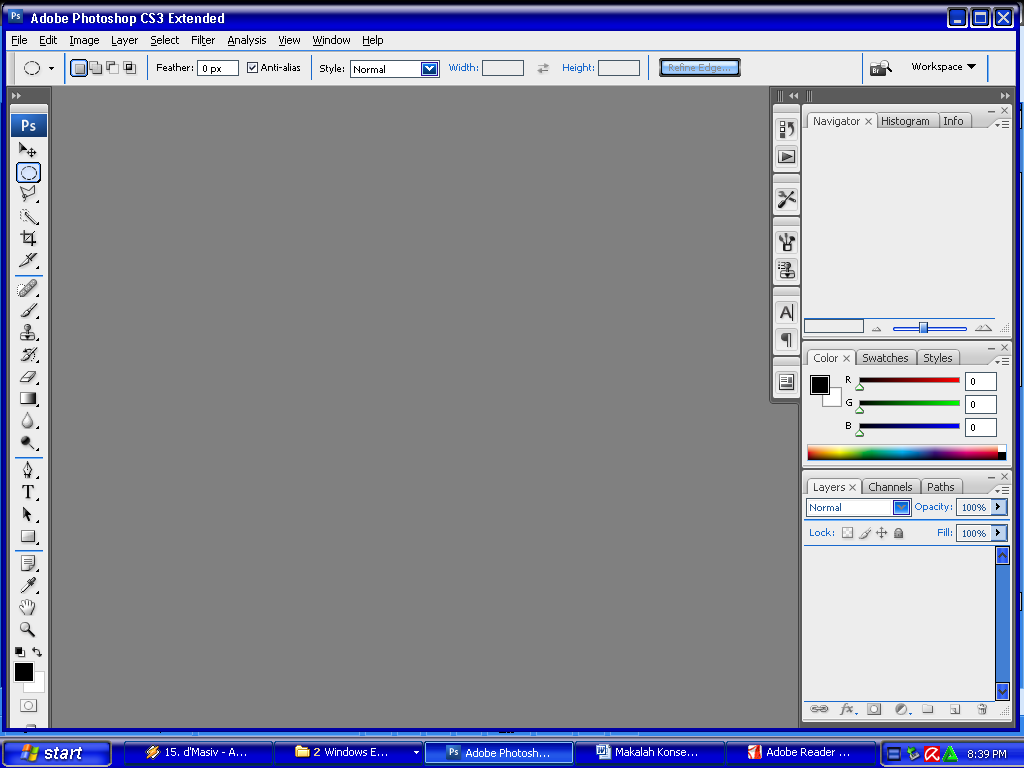Open the Image menu
This screenshot has height=768, width=1024.
[x=84, y=40]
